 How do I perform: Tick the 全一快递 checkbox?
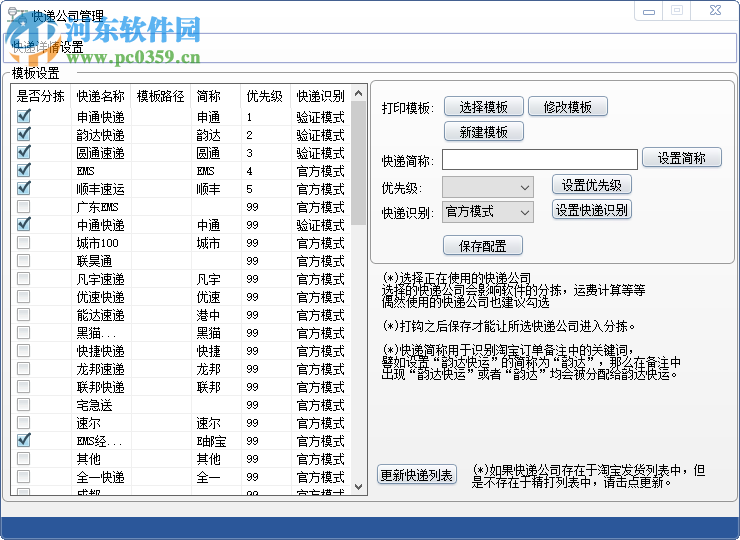[24, 476]
